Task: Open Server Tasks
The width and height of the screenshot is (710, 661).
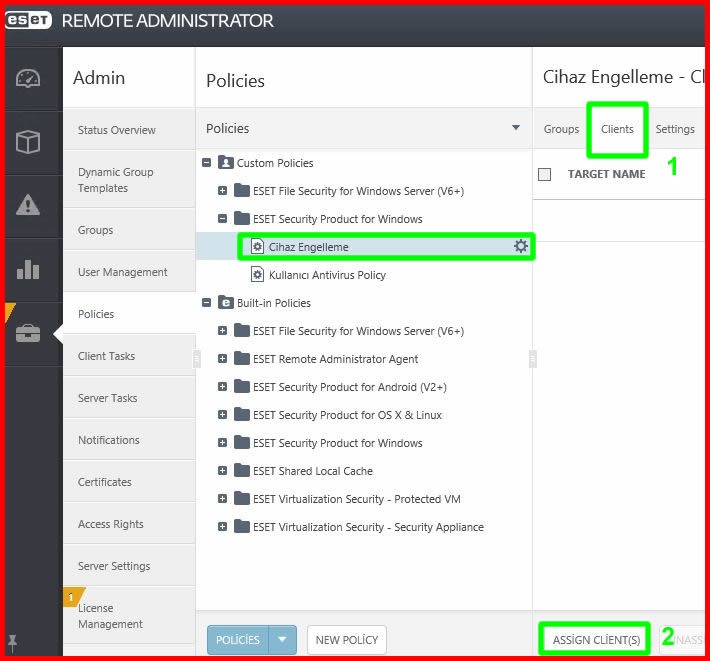Action: point(130,398)
